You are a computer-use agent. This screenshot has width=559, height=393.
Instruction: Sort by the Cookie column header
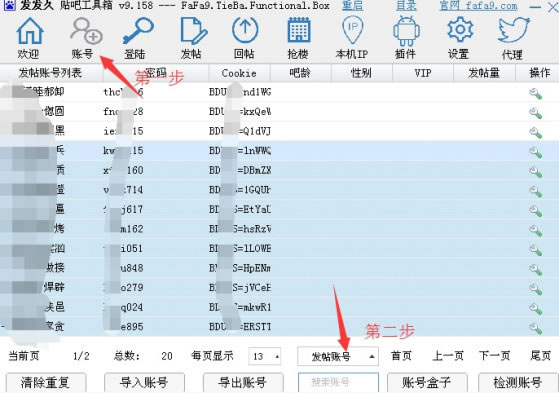coord(239,73)
